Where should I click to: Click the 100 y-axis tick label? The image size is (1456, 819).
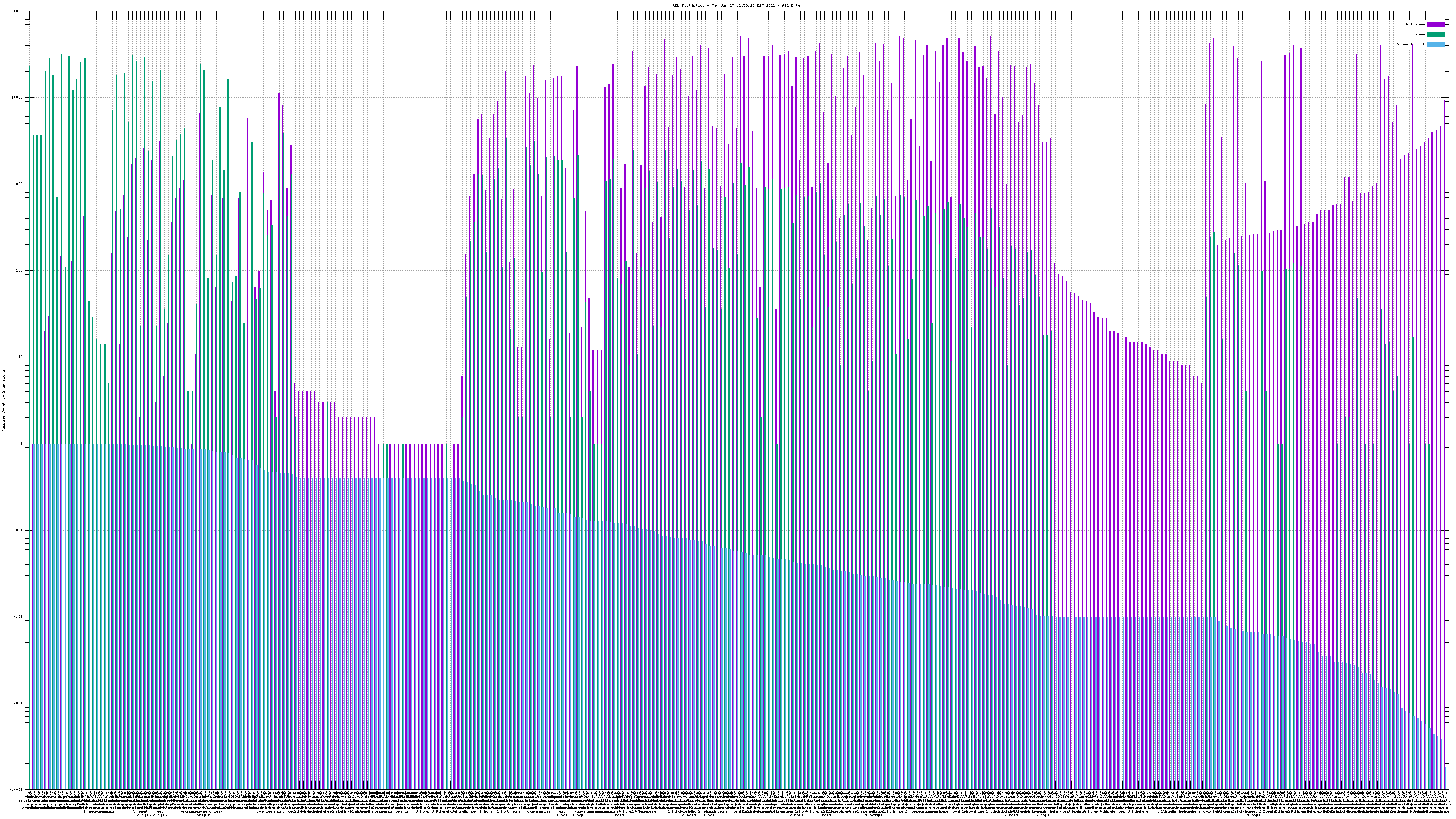(x=19, y=271)
